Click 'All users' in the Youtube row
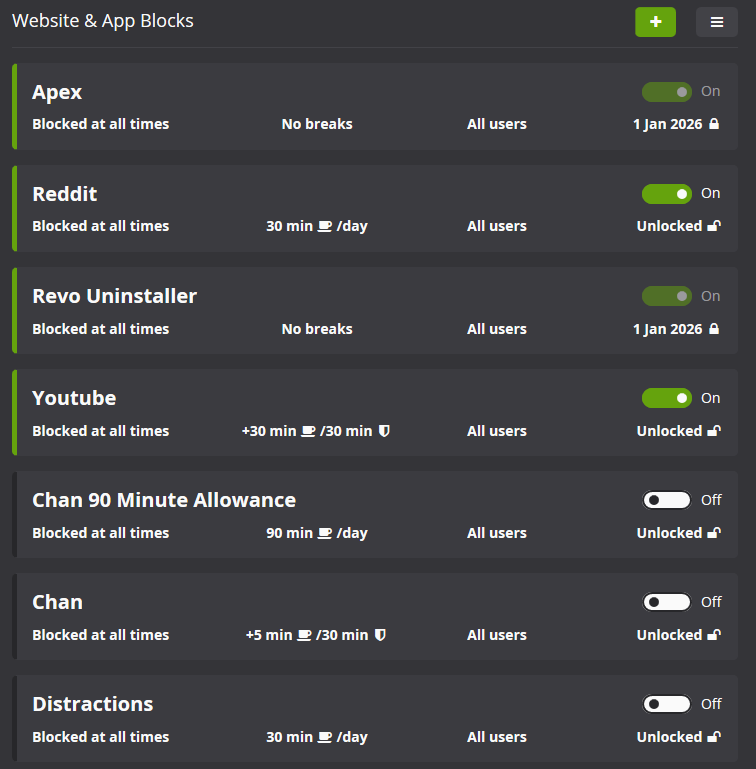This screenshot has height=769, width=756. click(496, 431)
